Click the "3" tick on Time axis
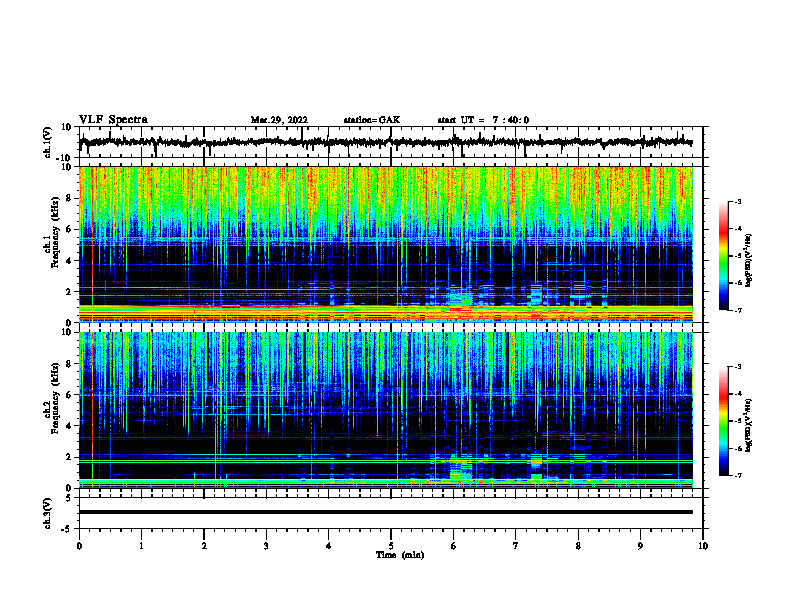The image size is (792, 612). [266, 546]
